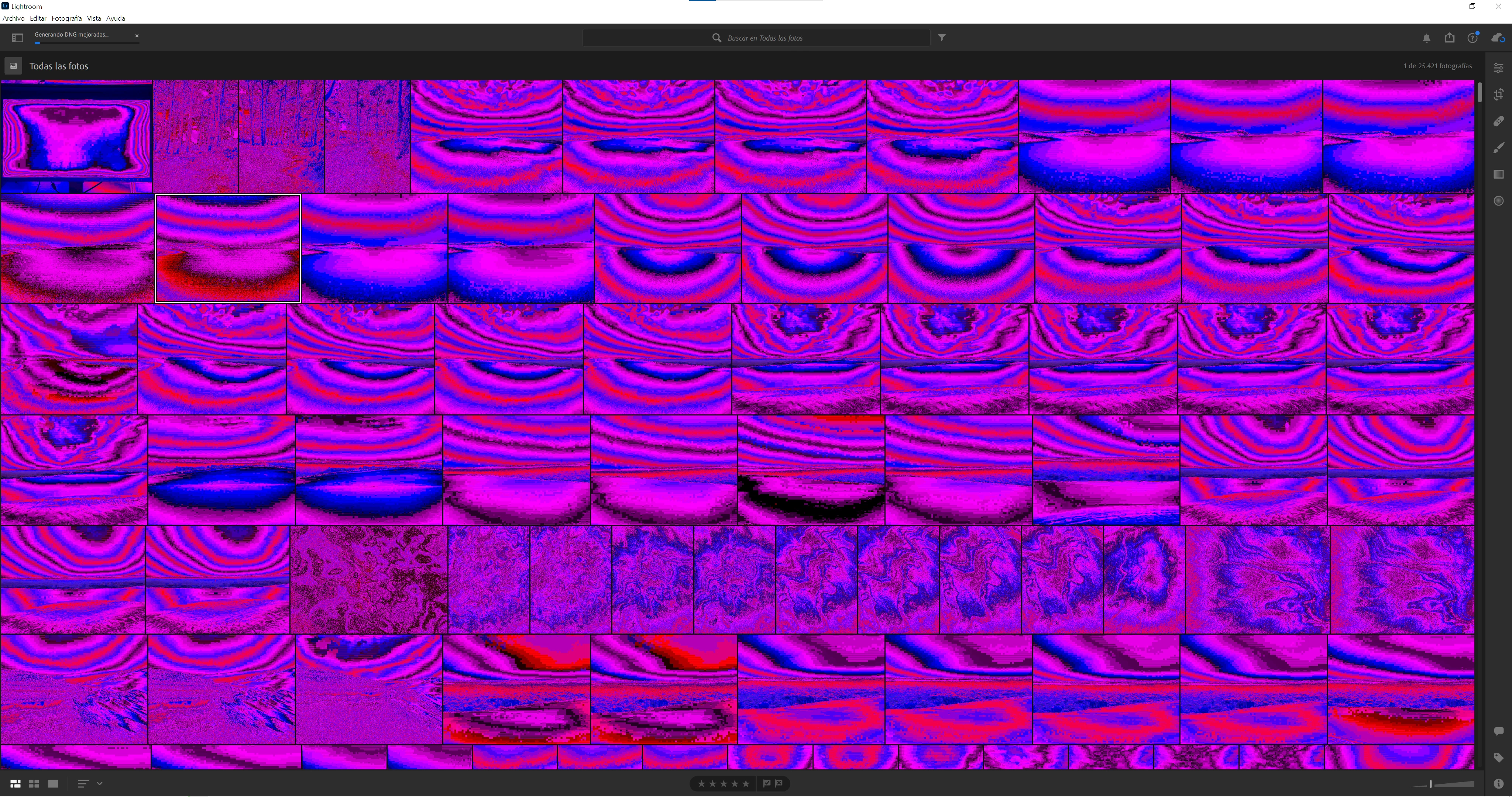Select the Crop and Rotate tool

tap(1498, 94)
